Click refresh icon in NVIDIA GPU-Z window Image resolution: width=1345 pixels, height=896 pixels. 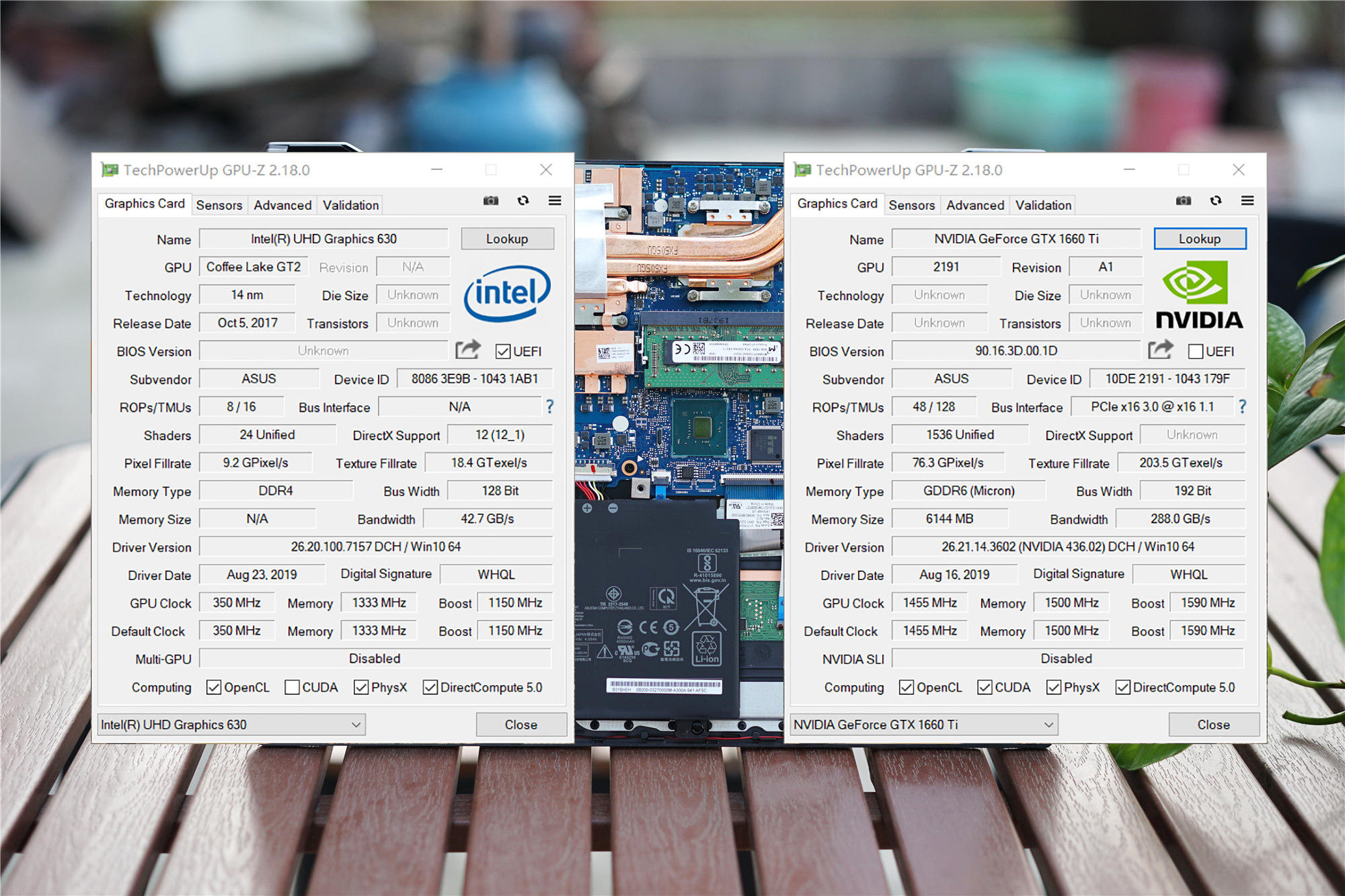pyautogui.click(x=1216, y=201)
